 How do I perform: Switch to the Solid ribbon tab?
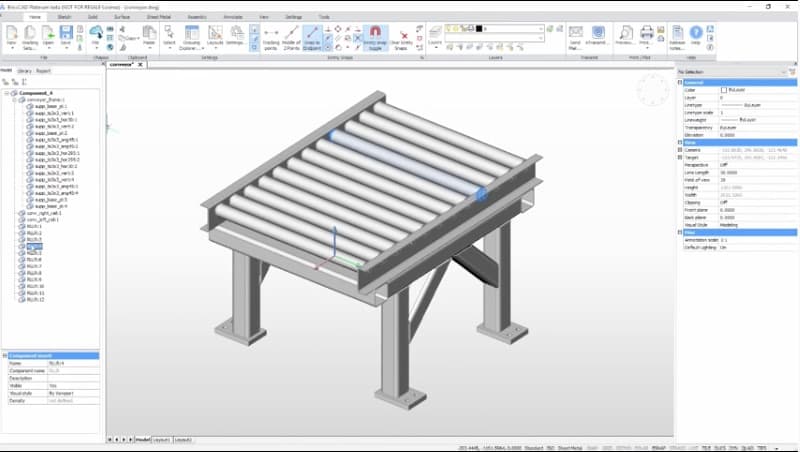(93, 17)
